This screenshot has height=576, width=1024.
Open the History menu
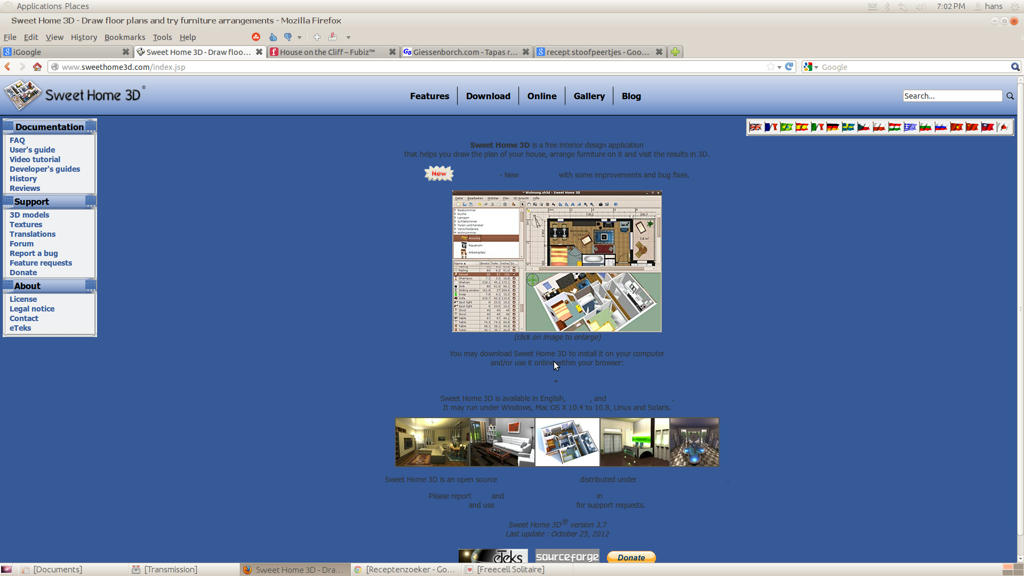coord(84,37)
